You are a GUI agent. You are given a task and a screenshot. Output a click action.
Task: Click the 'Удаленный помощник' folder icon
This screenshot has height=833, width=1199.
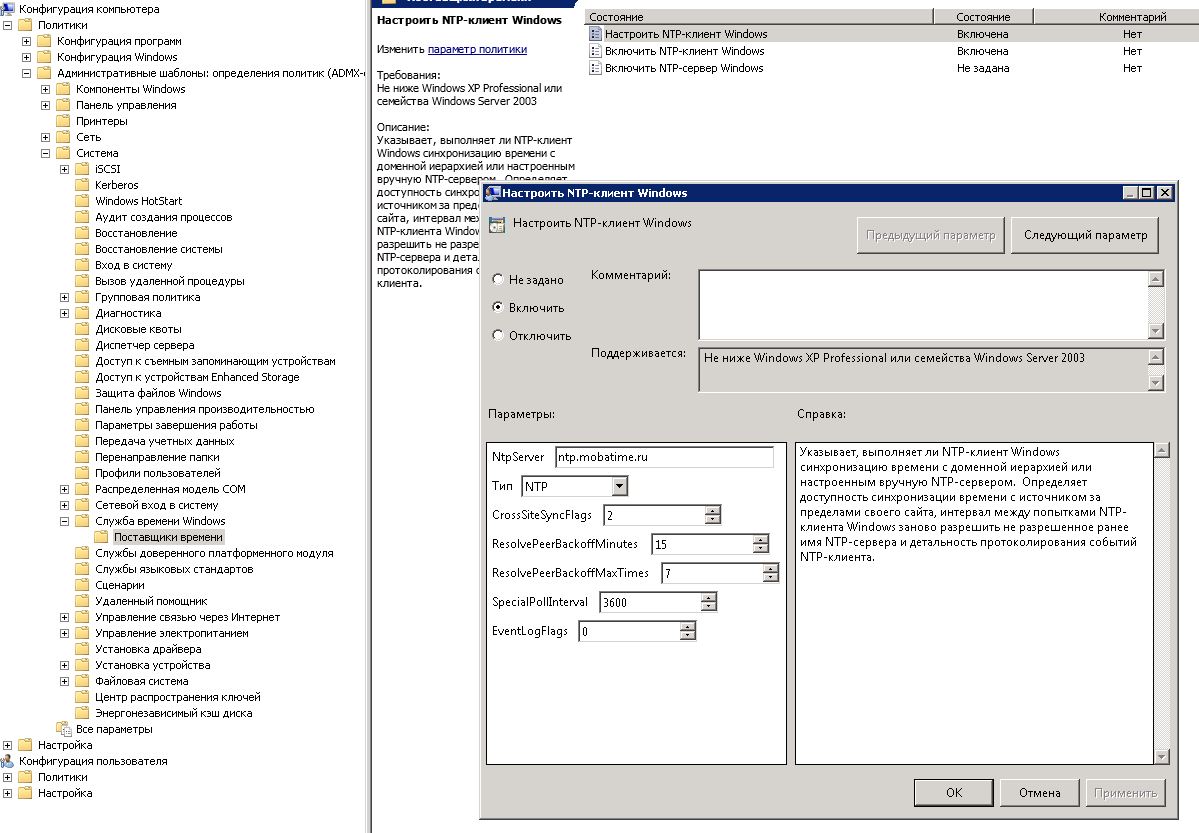[x=82, y=601]
